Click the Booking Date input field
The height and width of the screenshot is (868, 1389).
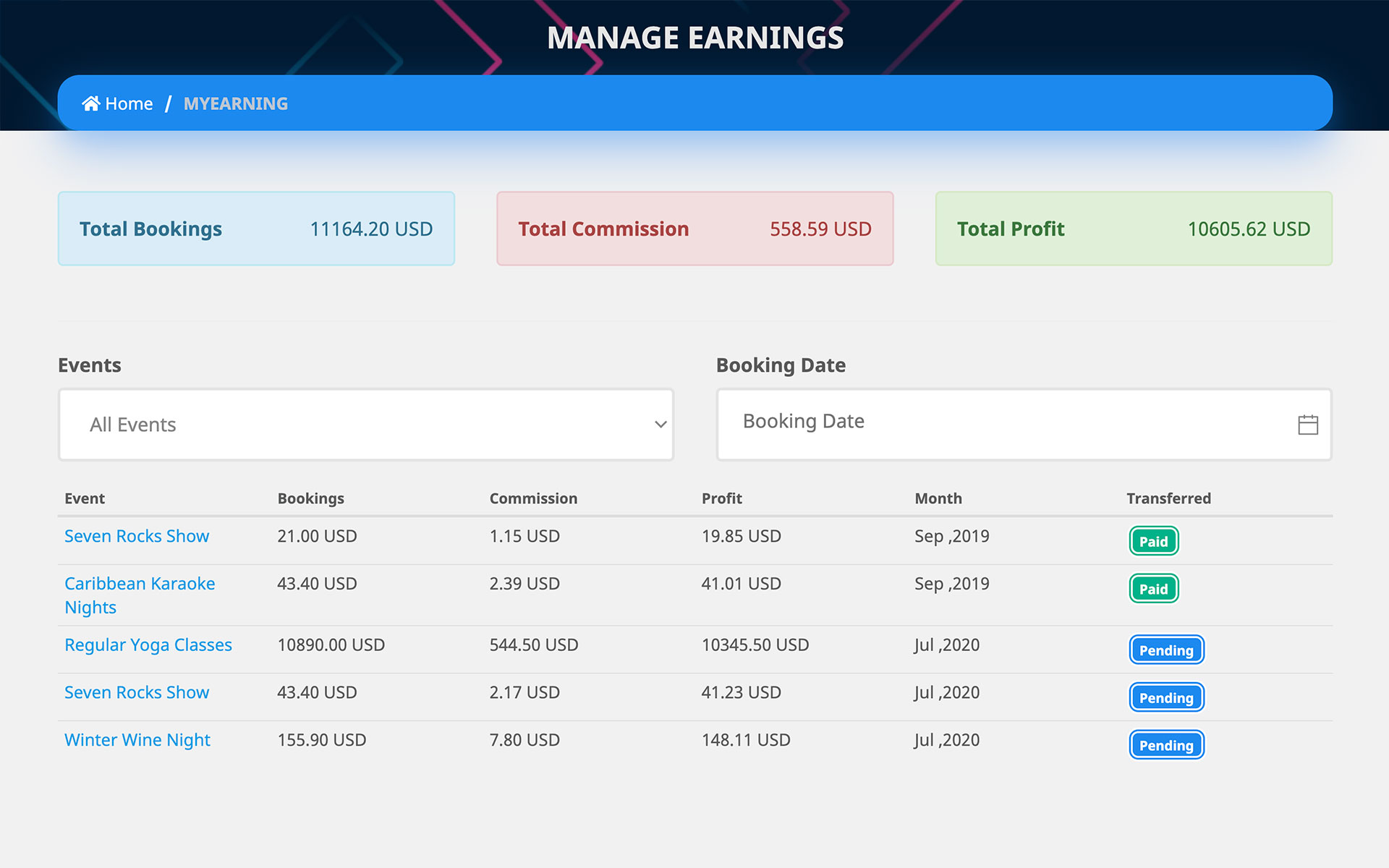click(x=940, y=421)
